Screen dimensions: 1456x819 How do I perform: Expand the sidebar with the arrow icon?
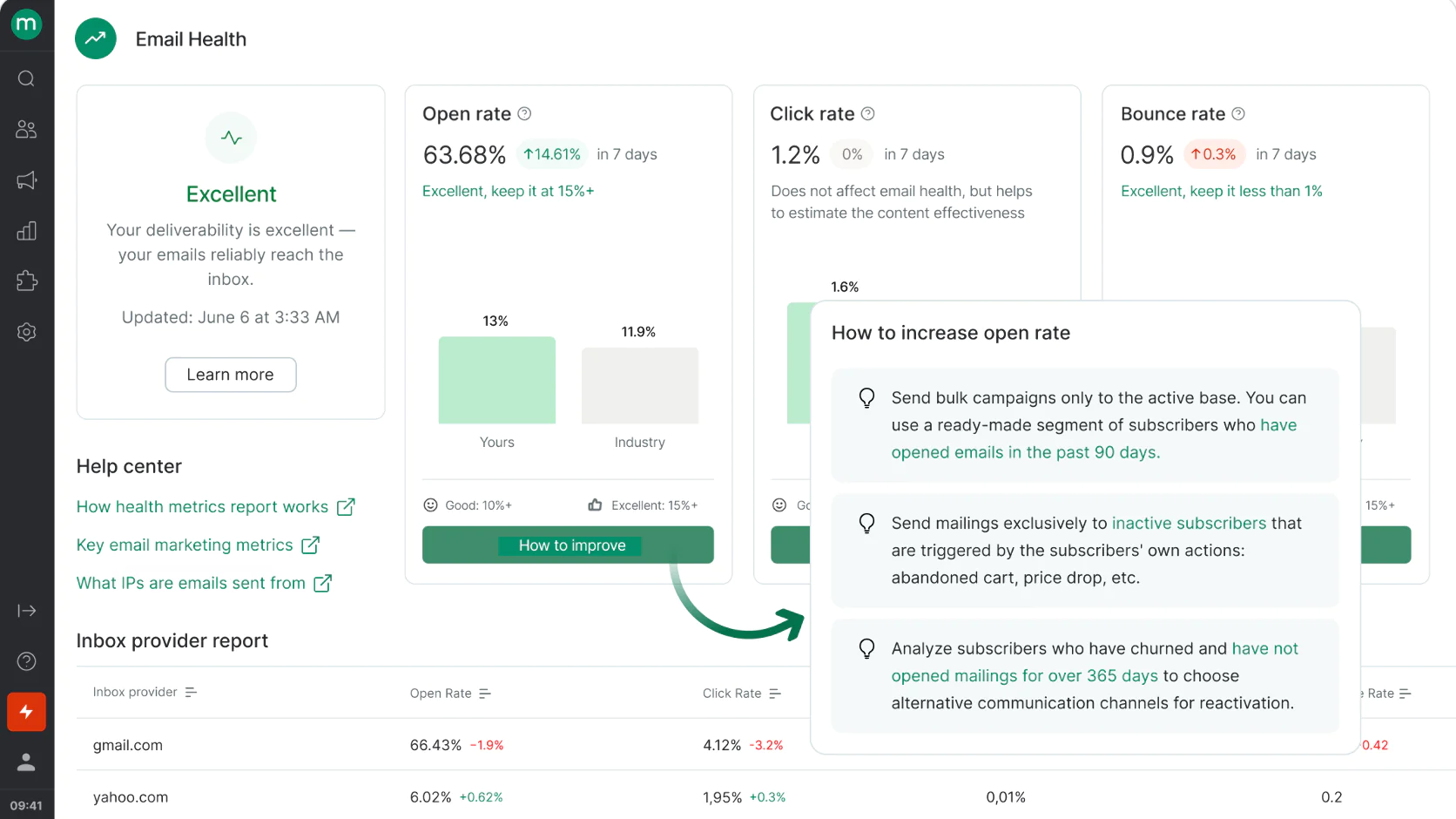point(26,611)
